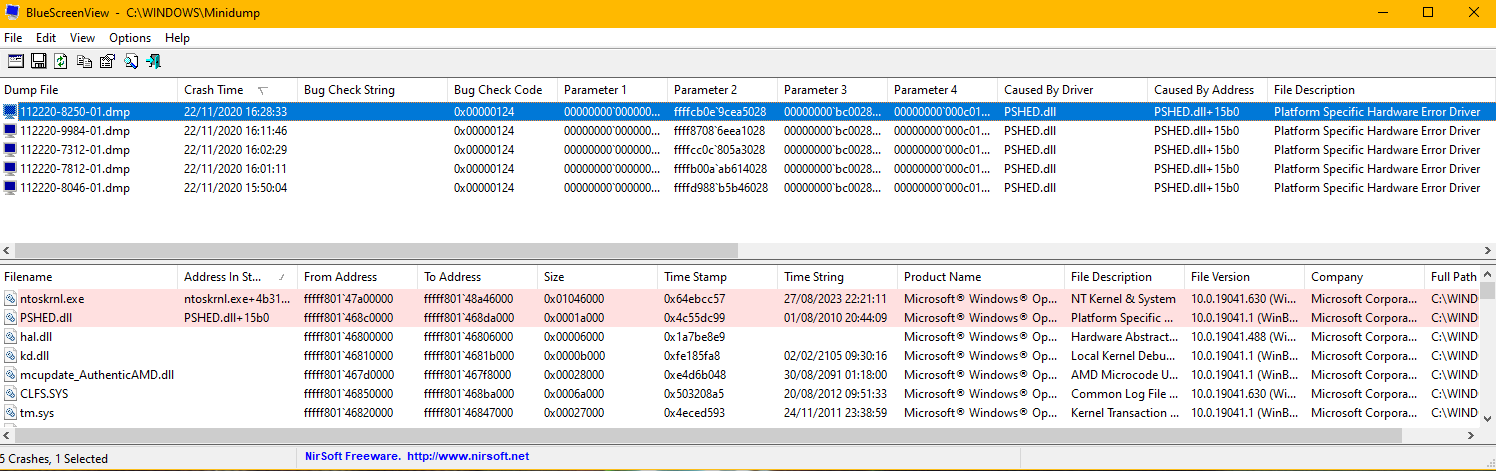Click the kd.dll file icon

(11, 356)
